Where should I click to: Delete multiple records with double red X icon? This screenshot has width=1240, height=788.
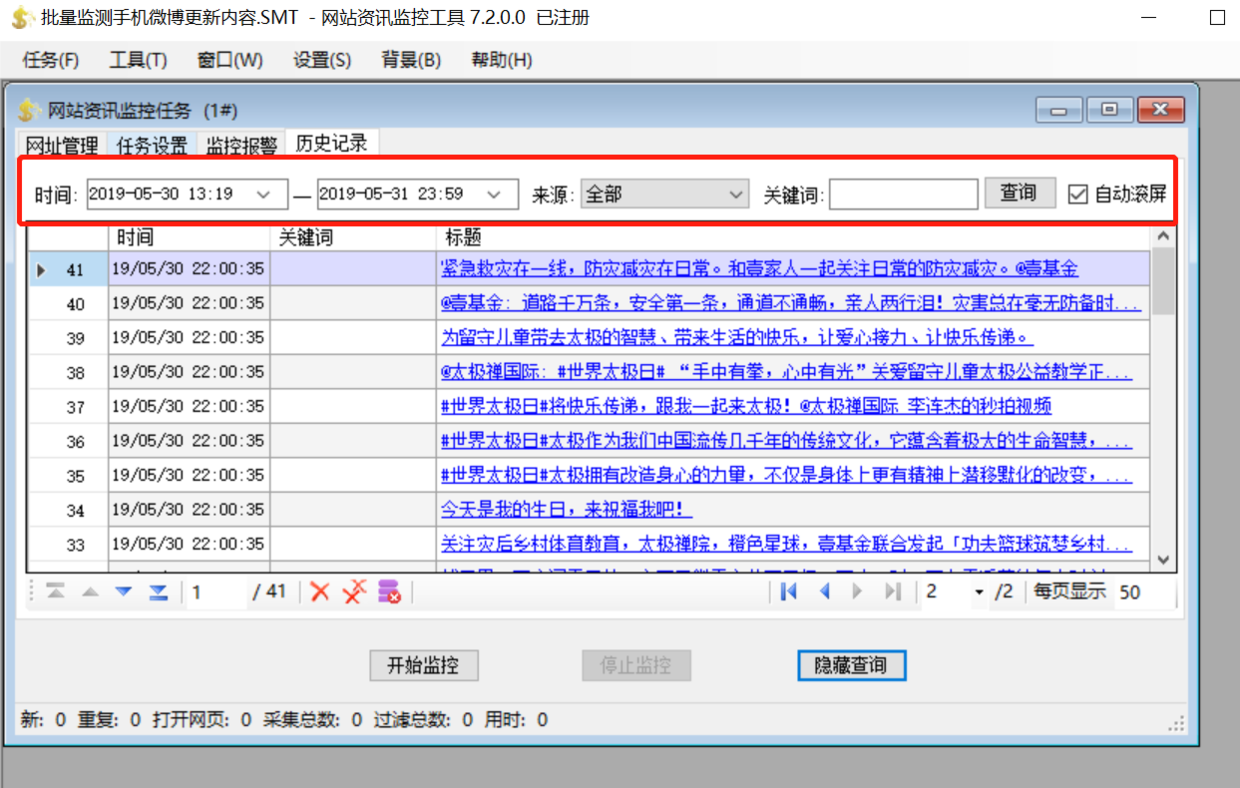click(x=354, y=592)
